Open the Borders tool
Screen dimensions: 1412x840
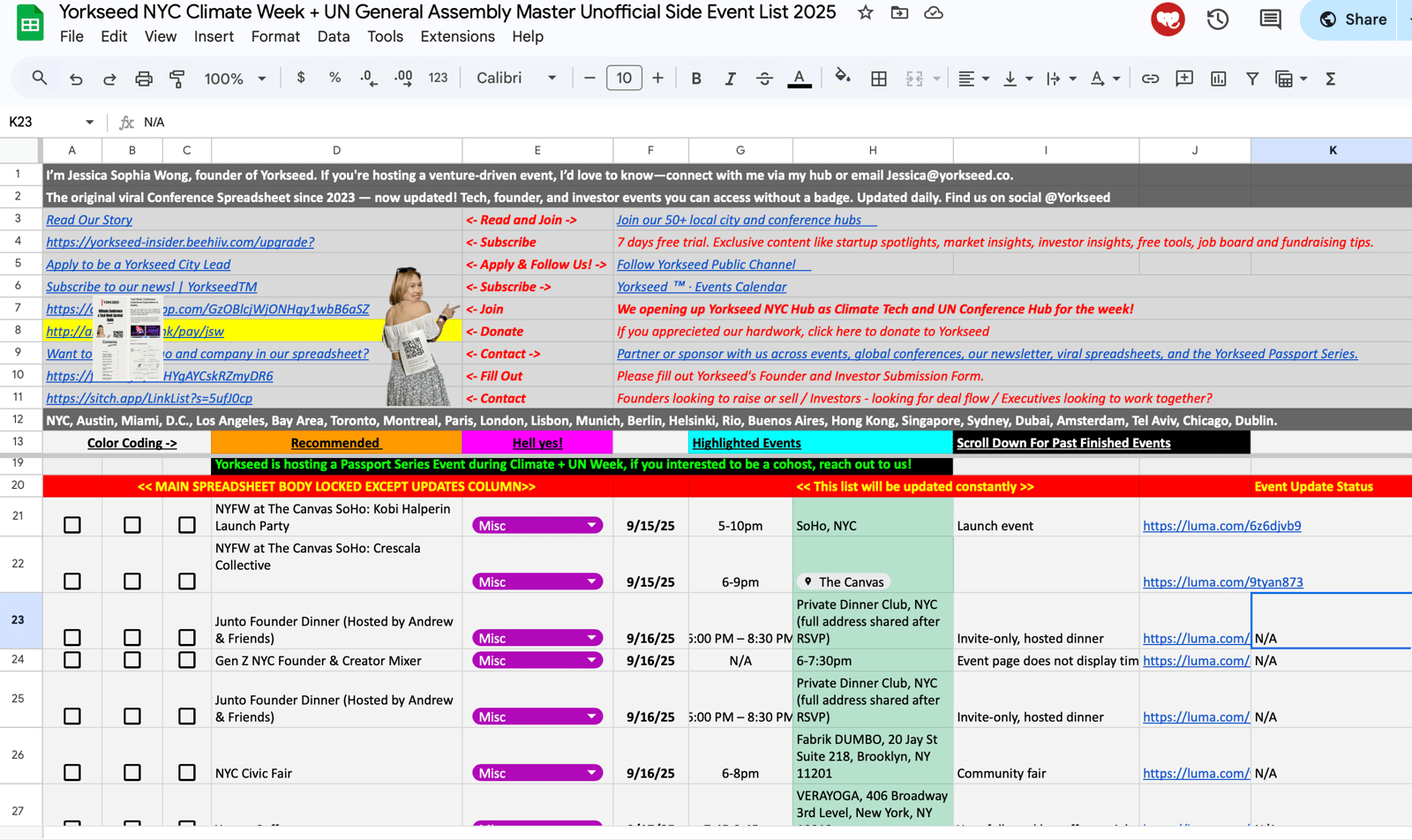(879, 79)
